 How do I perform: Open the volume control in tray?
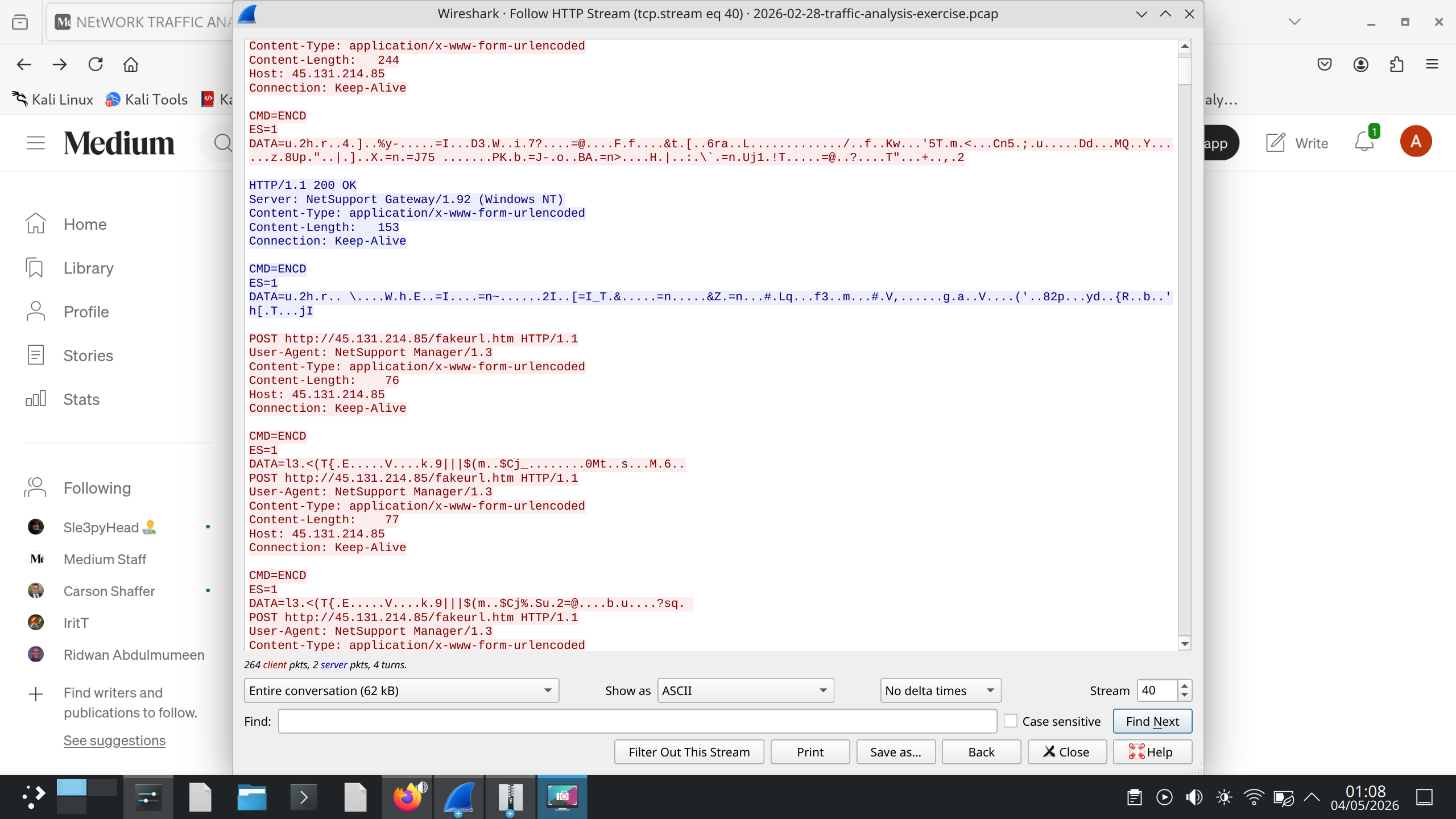click(1194, 797)
